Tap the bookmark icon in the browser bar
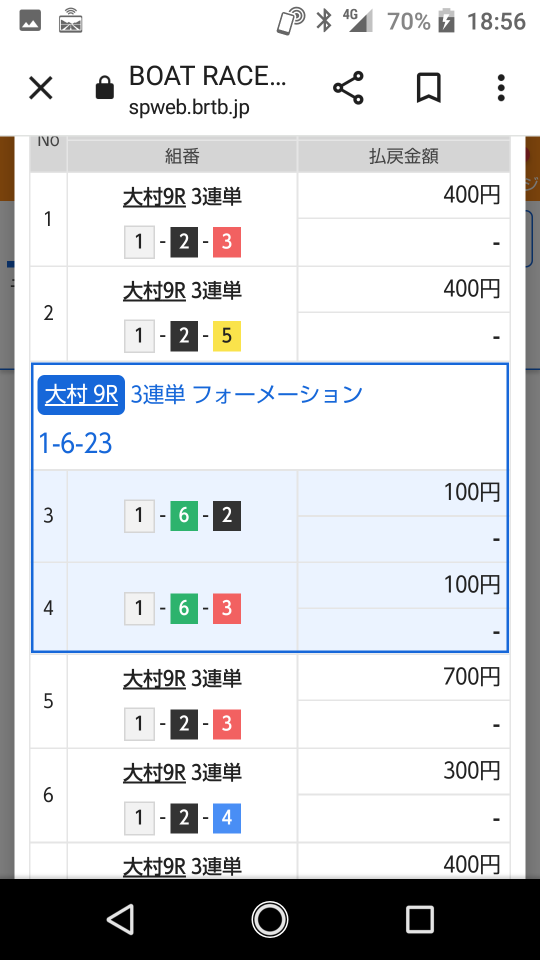The width and height of the screenshot is (540, 960). [x=429, y=88]
